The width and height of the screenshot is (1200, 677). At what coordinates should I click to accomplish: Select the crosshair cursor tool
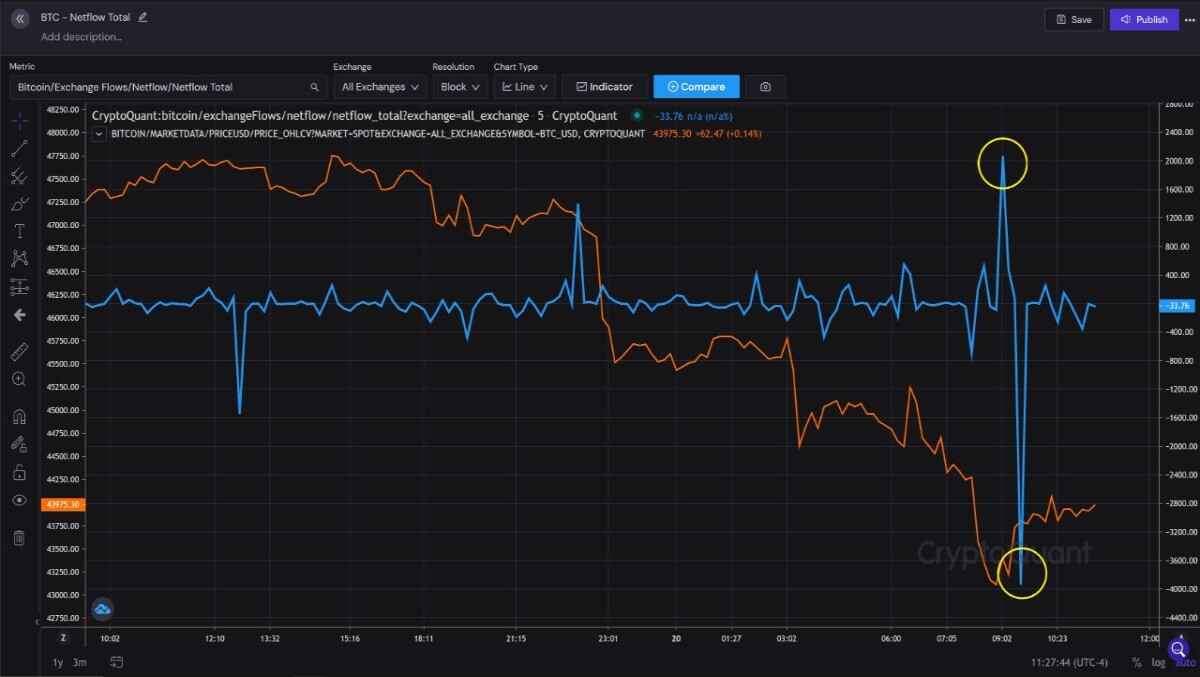(19, 121)
